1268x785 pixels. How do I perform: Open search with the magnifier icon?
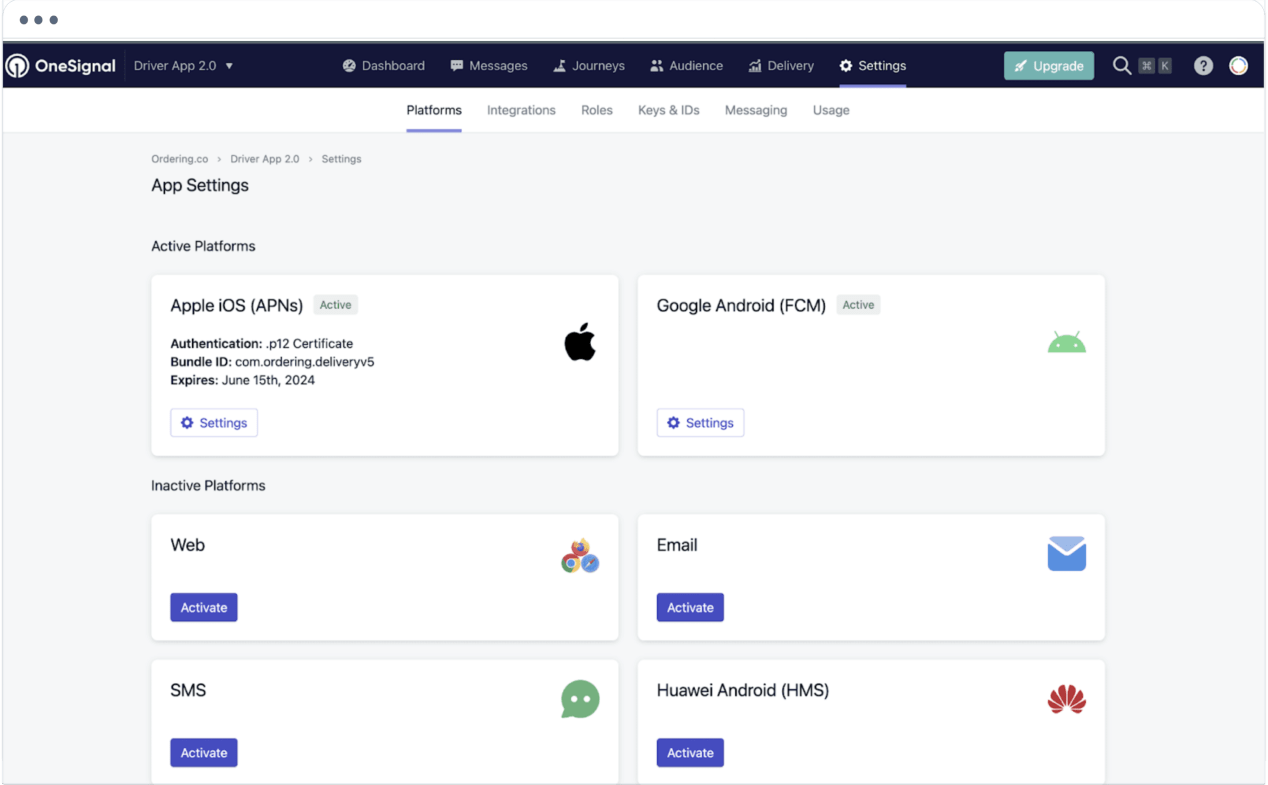[x=1122, y=66]
